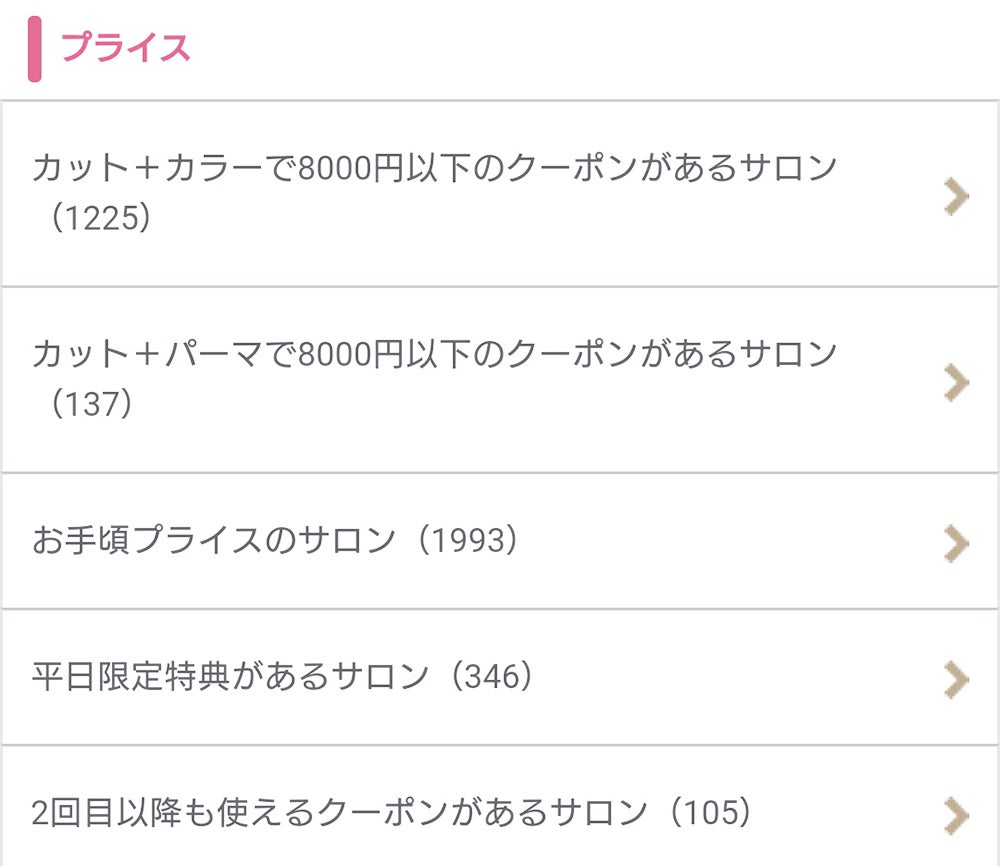Click the (346) salon count
The width and height of the screenshot is (1000, 866).
click(x=492, y=677)
